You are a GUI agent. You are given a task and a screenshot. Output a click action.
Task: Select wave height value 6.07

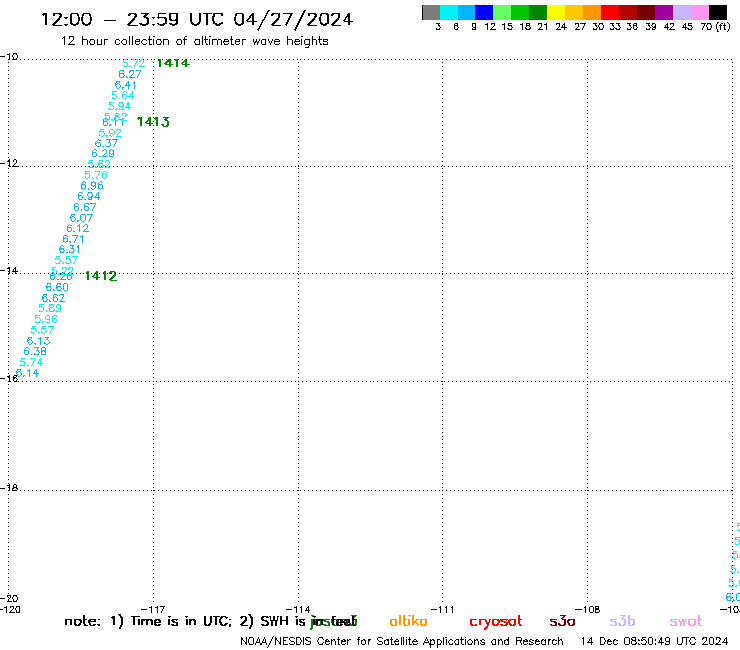pyautogui.click(x=81, y=218)
